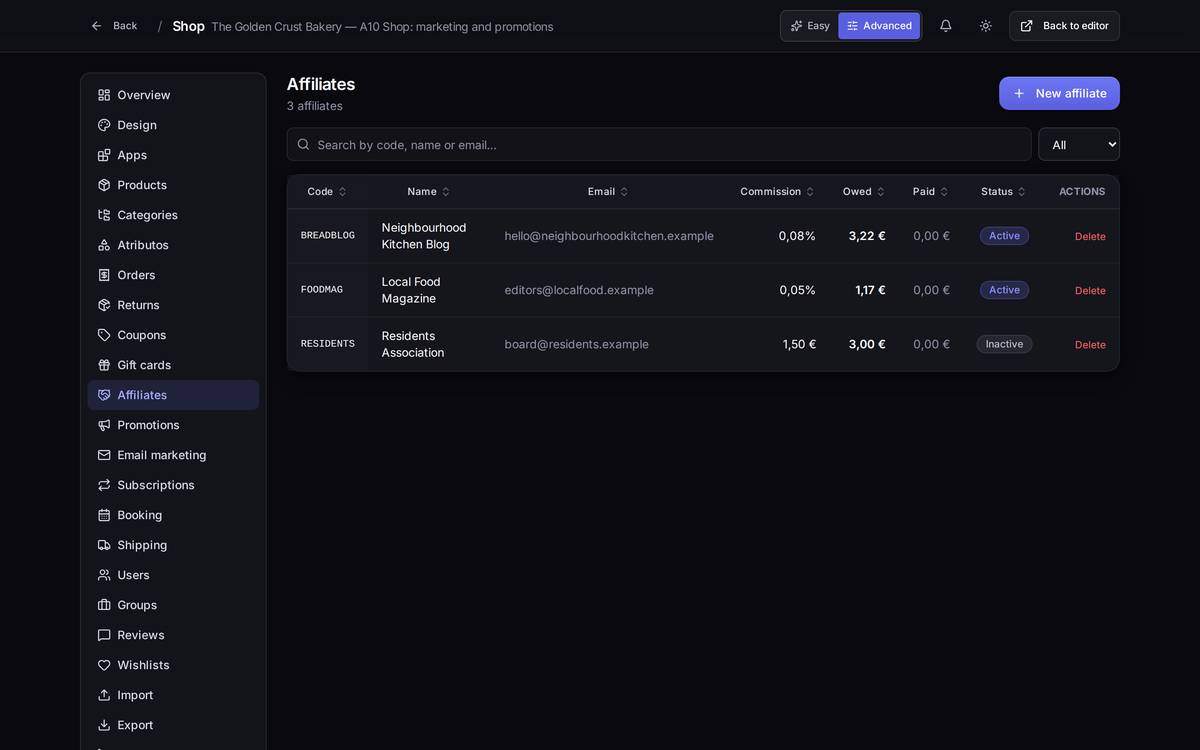Focus the affiliate search field
The image size is (1200, 750).
pyautogui.click(x=659, y=144)
